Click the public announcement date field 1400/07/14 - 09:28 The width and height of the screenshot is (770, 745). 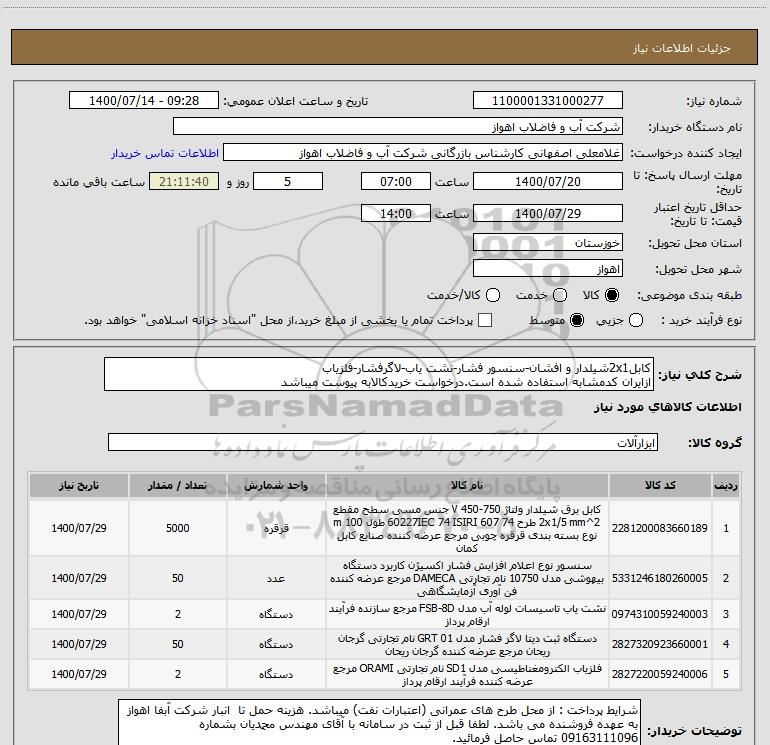(144, 101)
